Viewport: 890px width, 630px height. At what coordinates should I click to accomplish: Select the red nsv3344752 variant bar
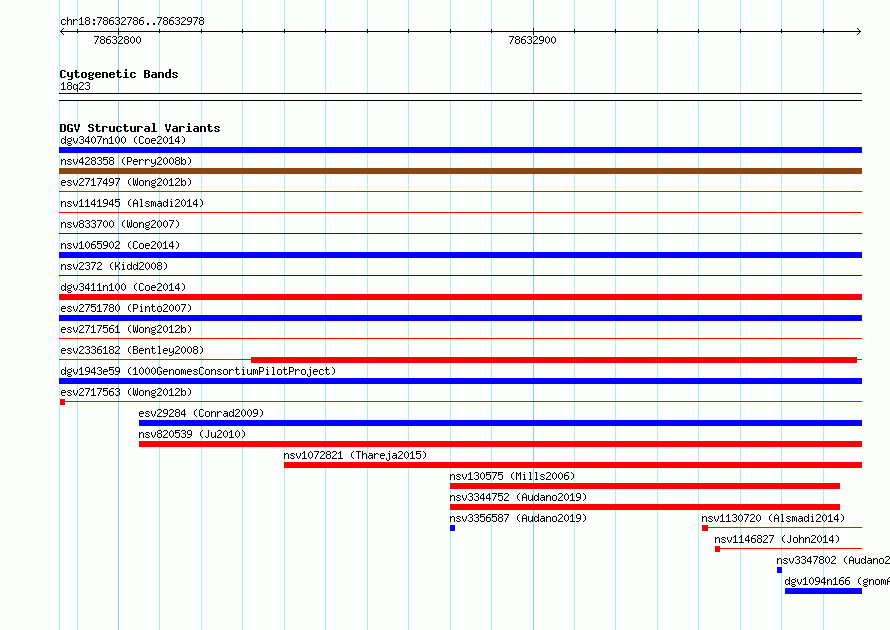(x=645, y=507)
